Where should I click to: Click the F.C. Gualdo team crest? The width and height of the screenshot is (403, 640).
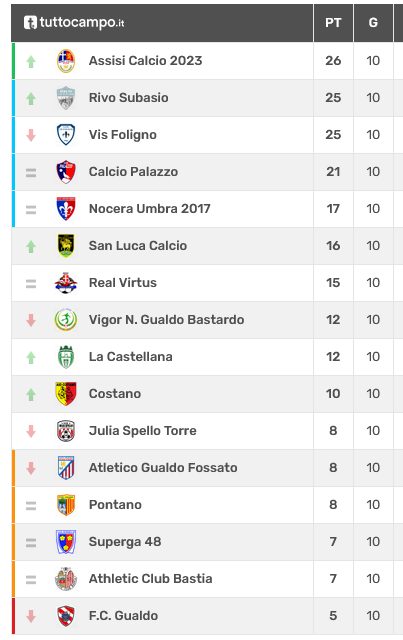[x=66, y=616]
